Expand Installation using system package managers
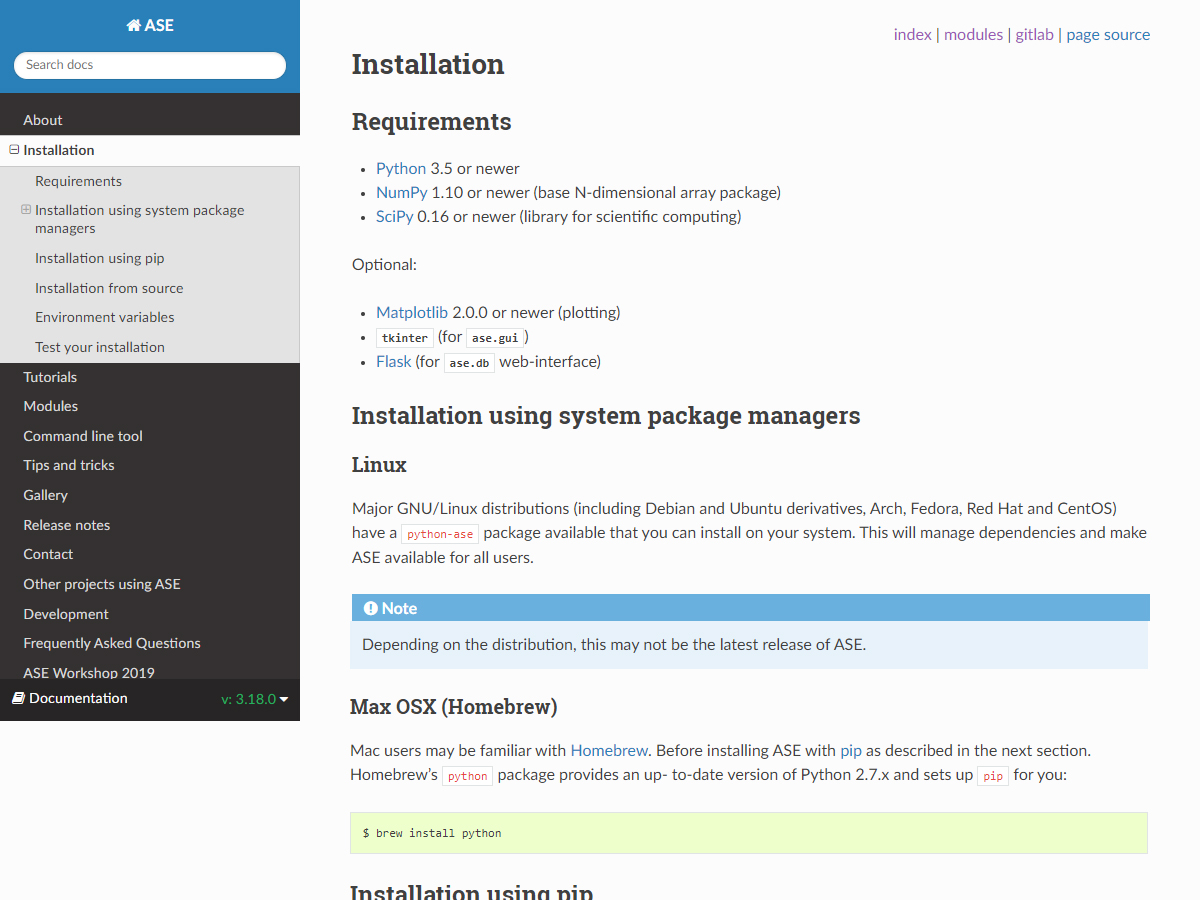1200x900 pixels. [26, 210]
